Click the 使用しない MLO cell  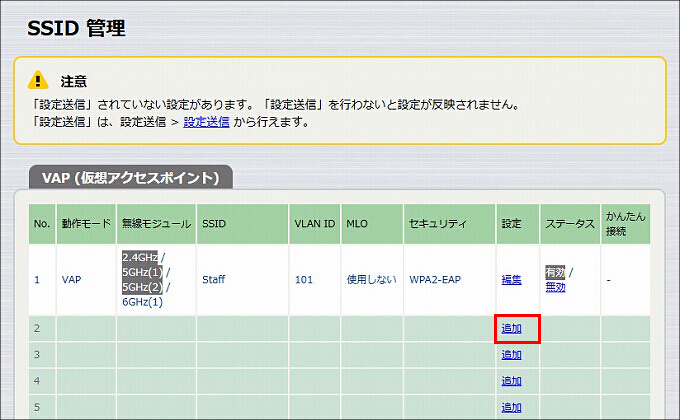point(372,280)
